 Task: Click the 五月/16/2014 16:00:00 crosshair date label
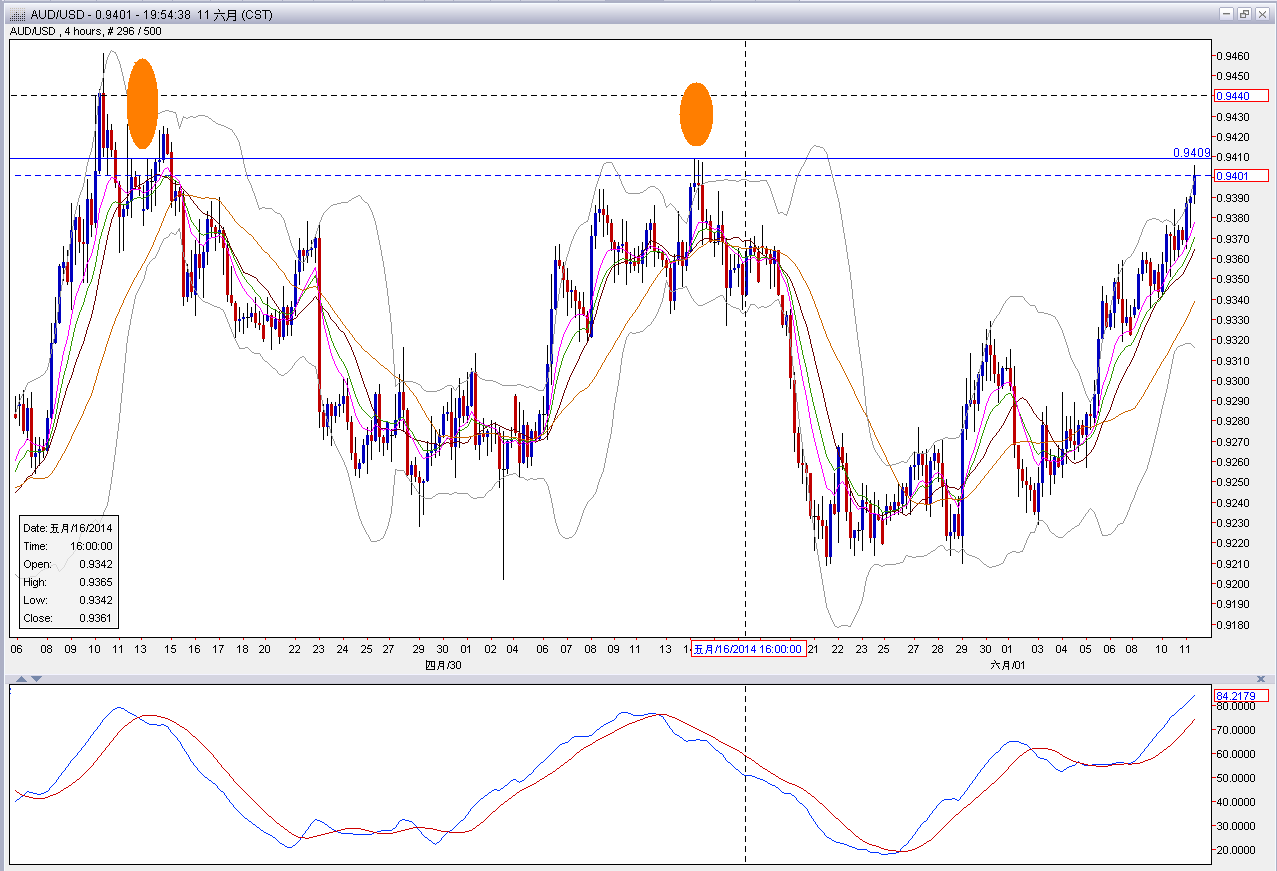pyautogui.click(x=748, y=649)
